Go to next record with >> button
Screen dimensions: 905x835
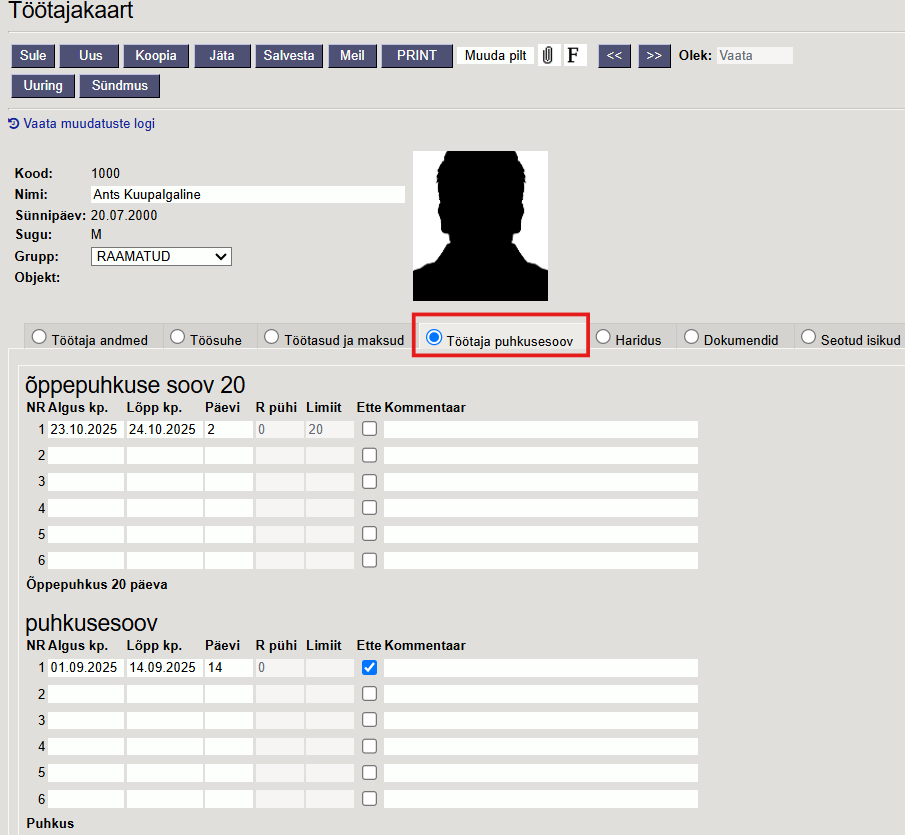[x=654, y=56]
